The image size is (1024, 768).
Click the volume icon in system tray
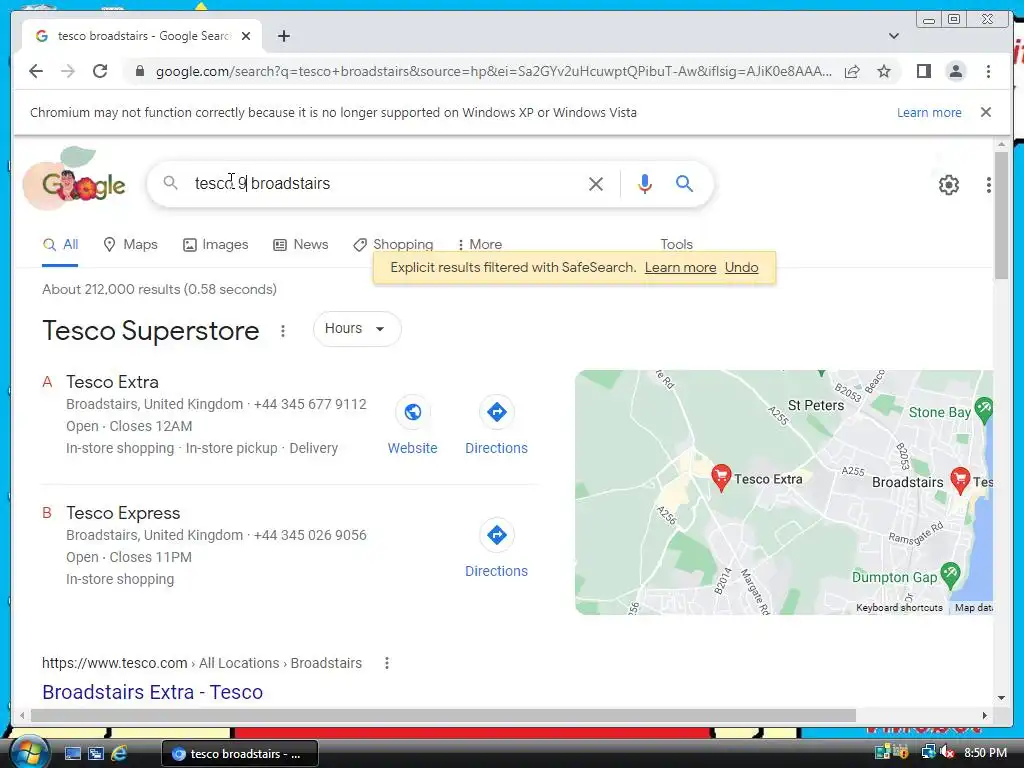946,752
